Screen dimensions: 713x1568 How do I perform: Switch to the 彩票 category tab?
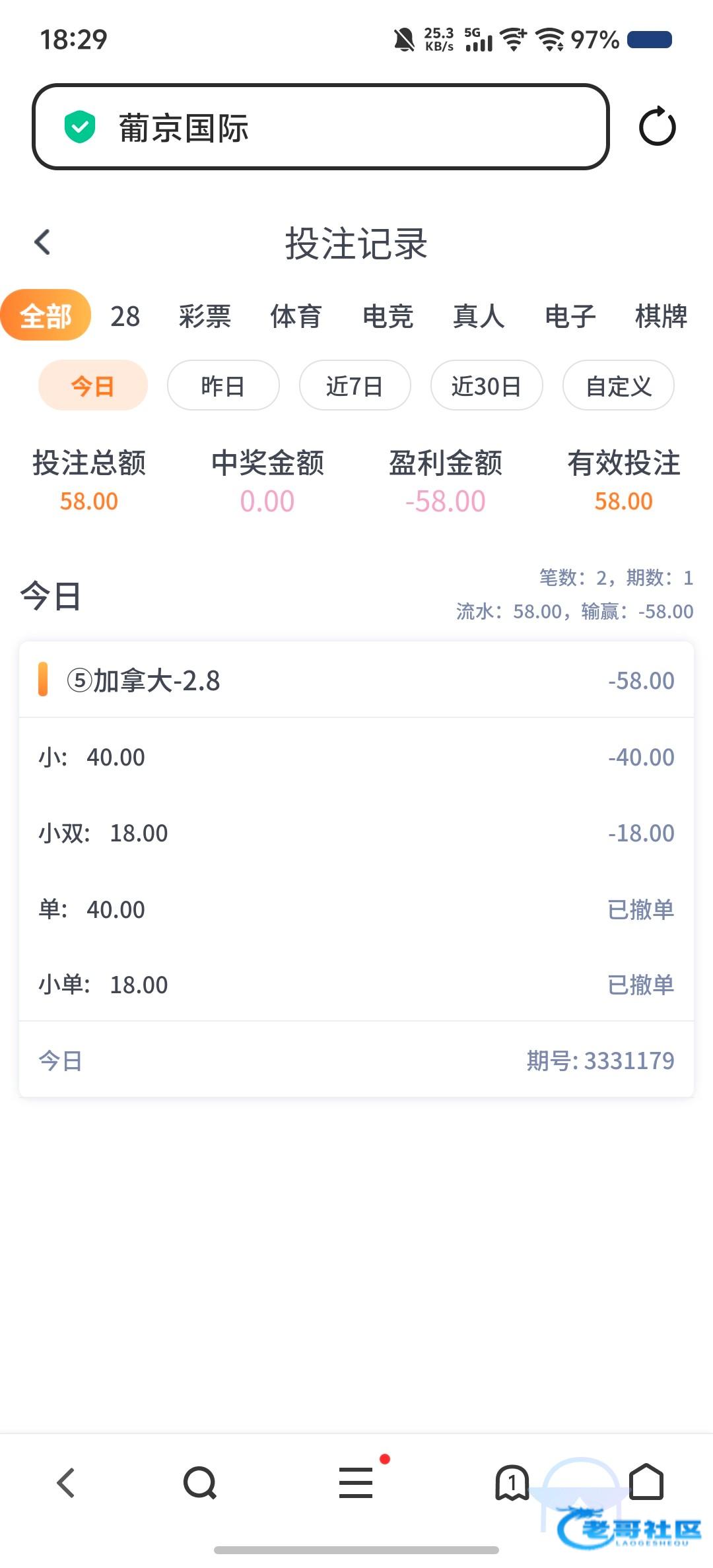pyautogui.click(x=205, y=316)
